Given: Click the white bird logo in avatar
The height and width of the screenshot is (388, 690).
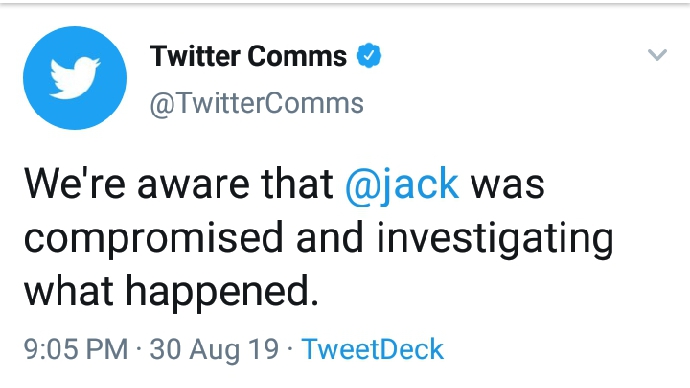Looking at the screenshot, I should pos(75,77).
